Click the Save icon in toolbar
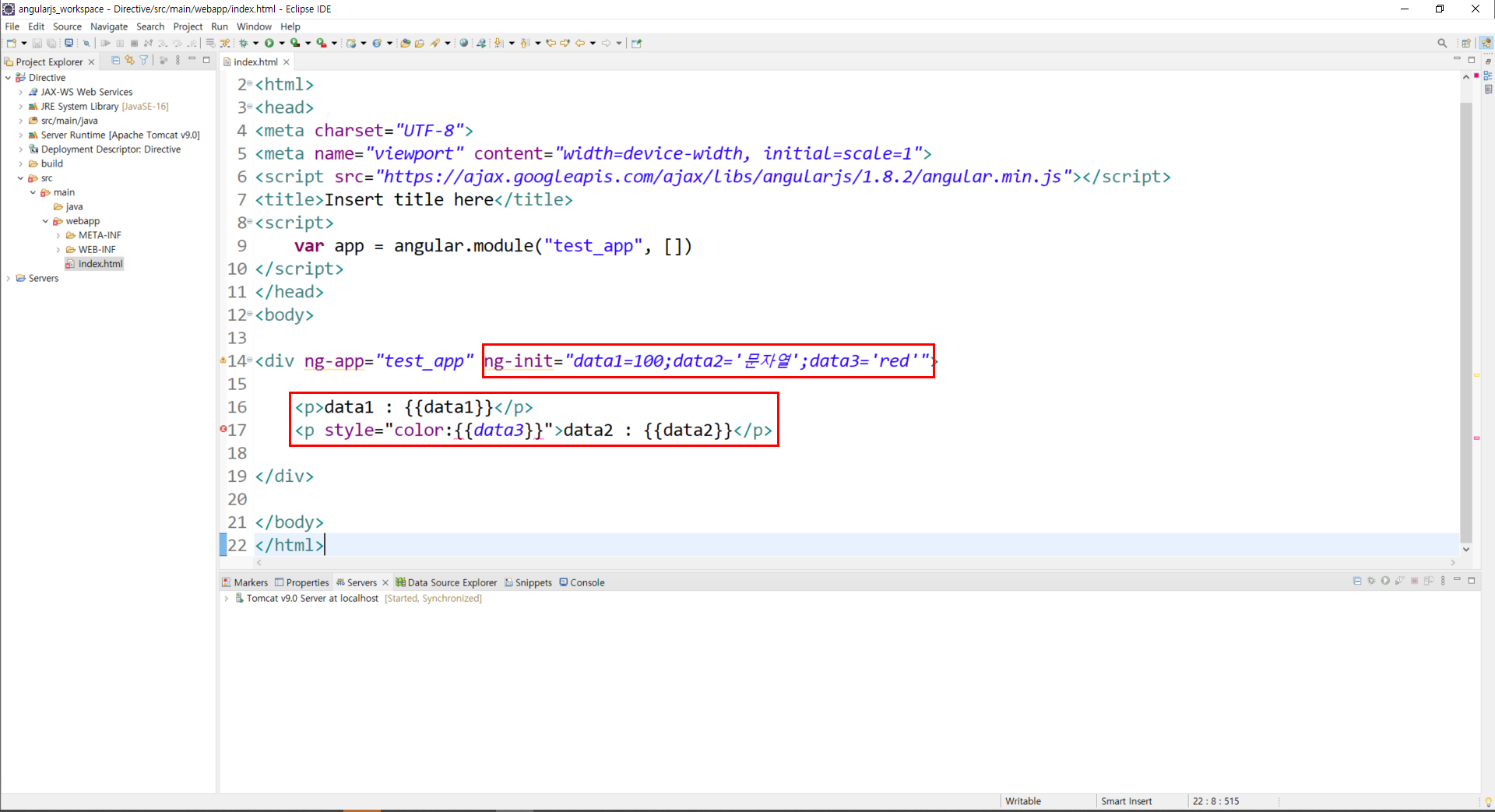The image size is (1495, 812). pos(37,44)
